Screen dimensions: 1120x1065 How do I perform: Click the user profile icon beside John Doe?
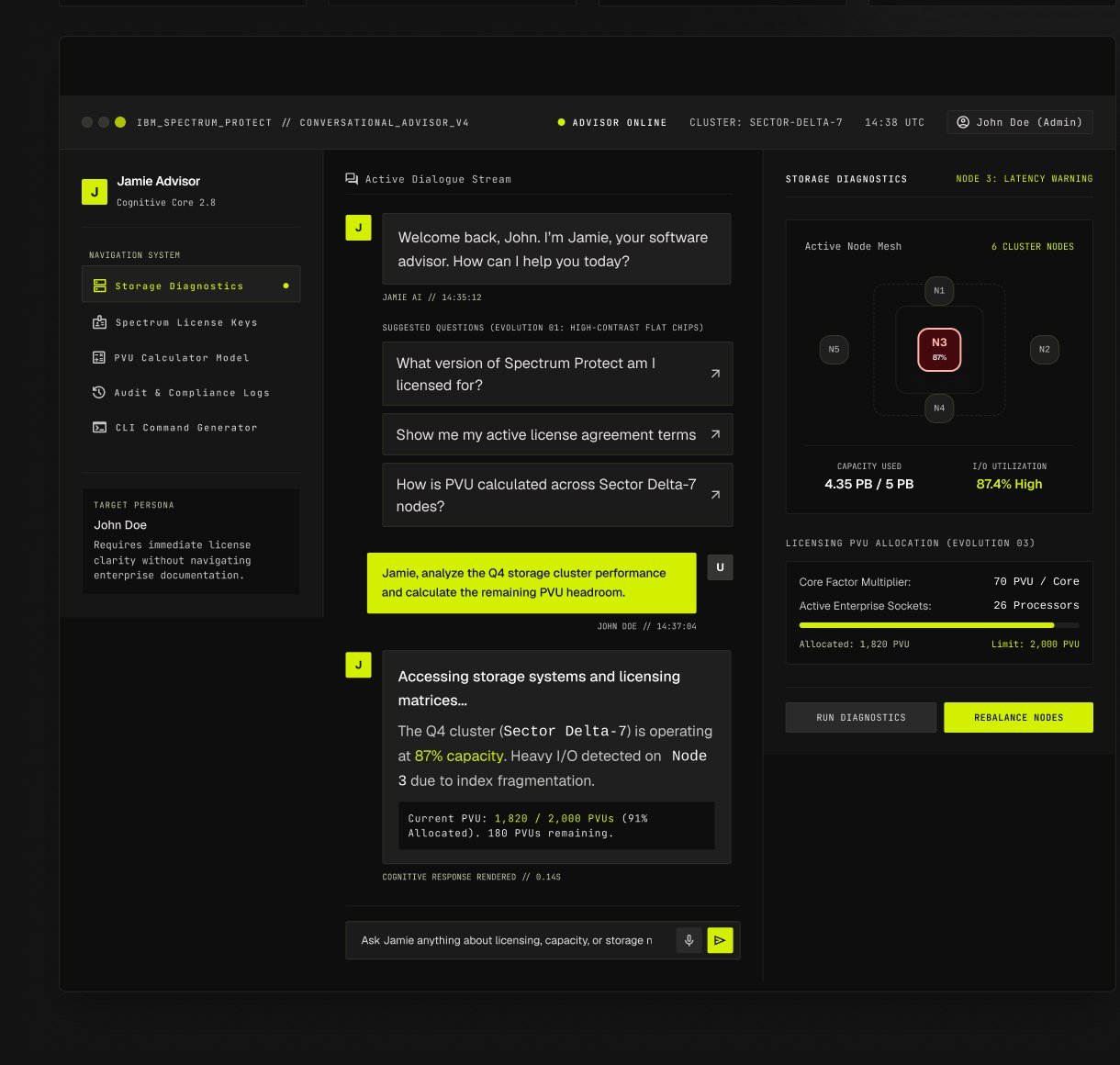[x=963, y=122]
